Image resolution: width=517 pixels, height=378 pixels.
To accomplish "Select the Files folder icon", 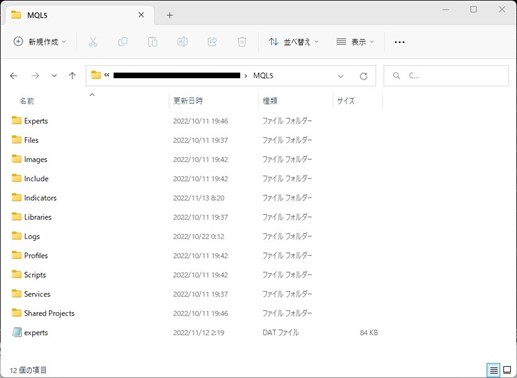I will pos(16,140).
